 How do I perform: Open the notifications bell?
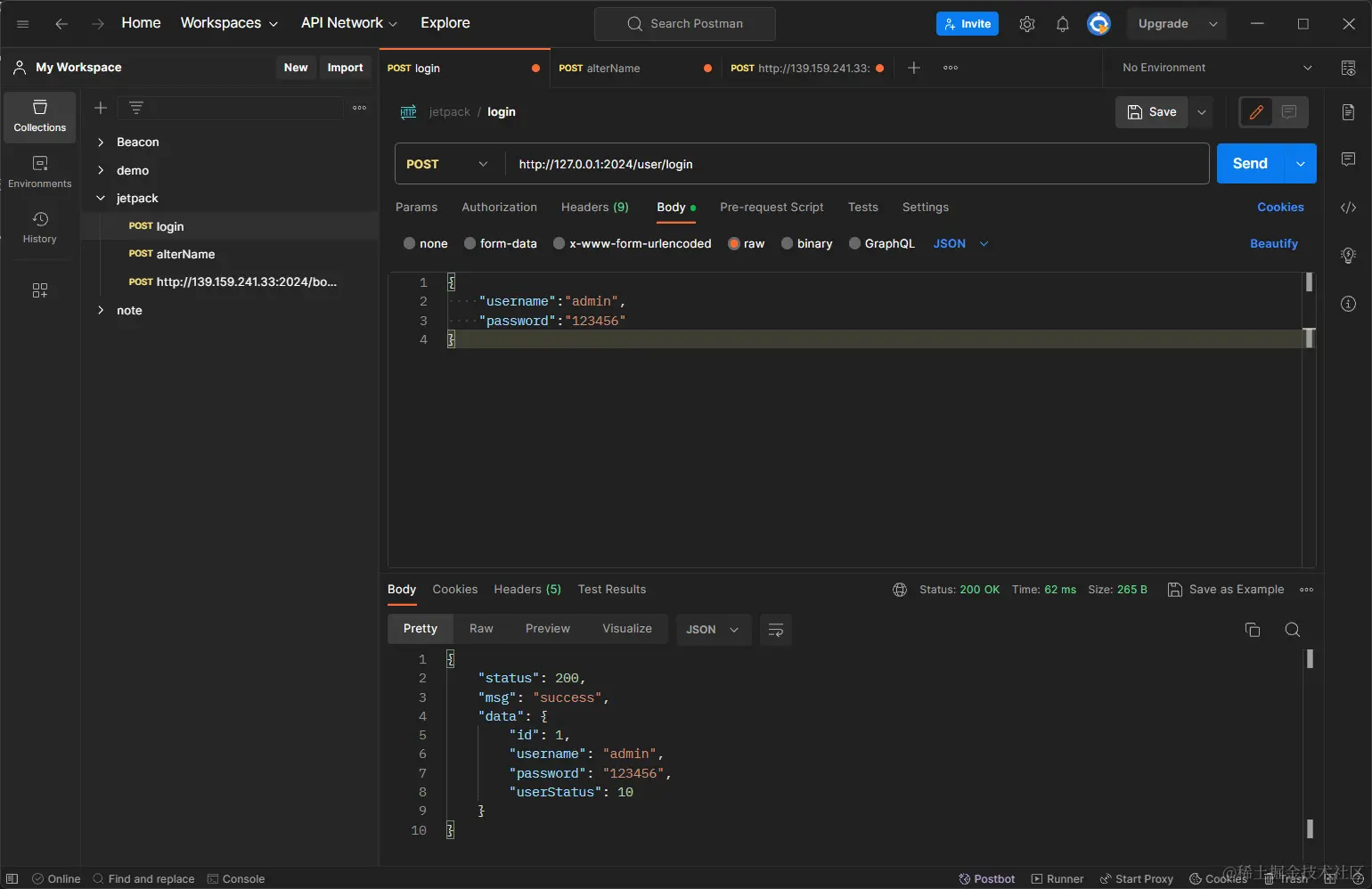pos(1063,24)
